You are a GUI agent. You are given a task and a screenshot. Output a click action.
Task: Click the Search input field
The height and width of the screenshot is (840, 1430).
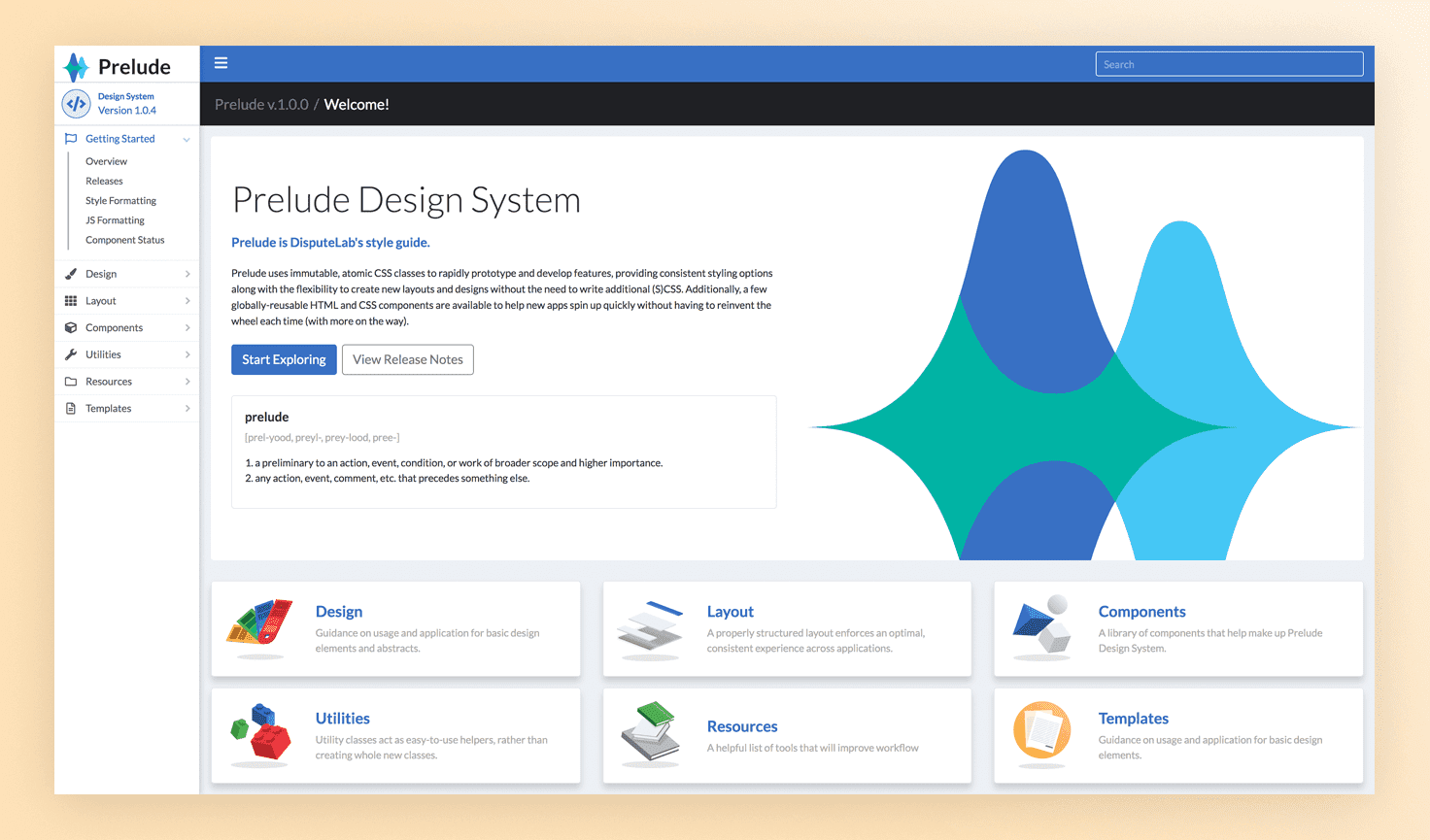point(1229,64)
